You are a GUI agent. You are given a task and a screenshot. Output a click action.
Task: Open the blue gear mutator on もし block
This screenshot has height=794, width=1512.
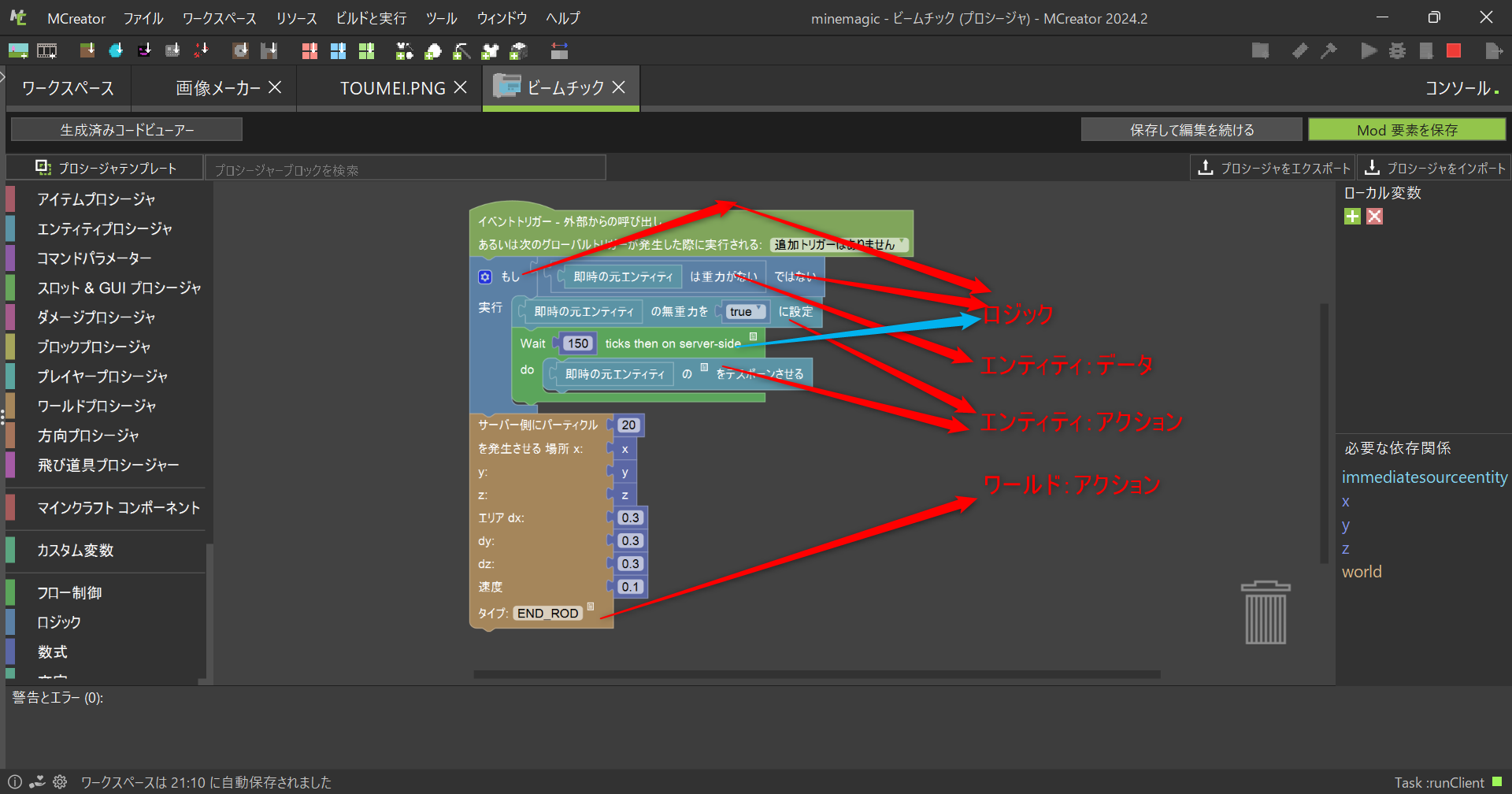pos(485,276)
